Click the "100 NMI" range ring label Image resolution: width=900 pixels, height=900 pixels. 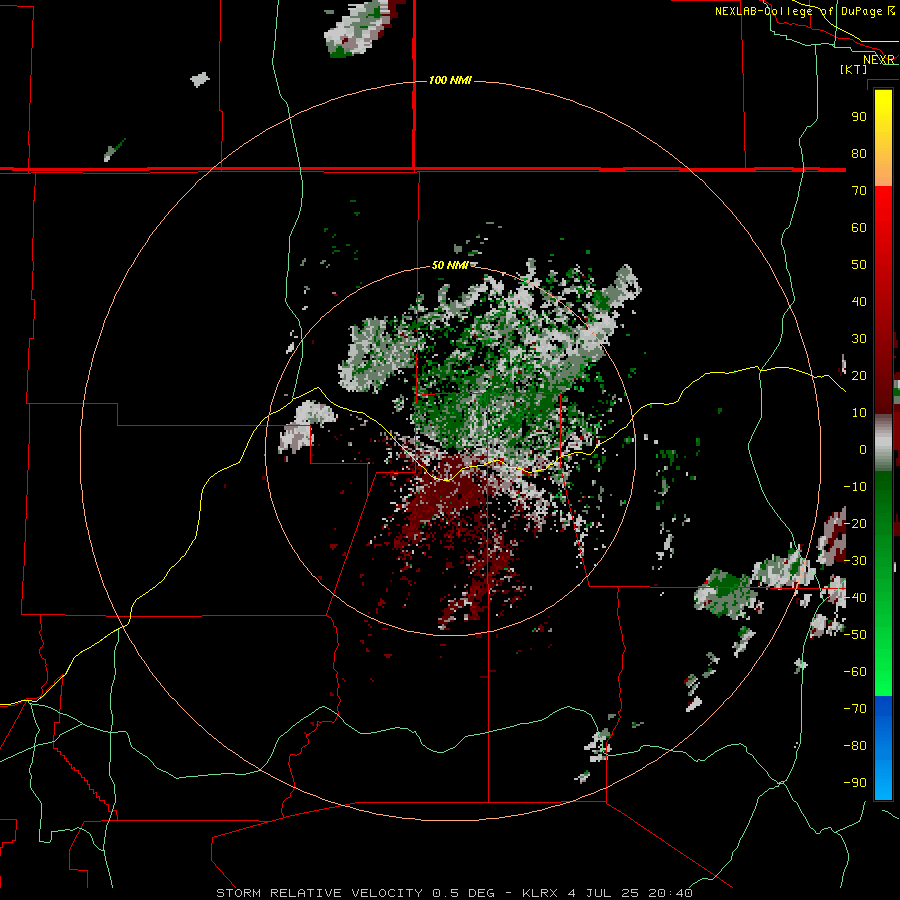(x=450, y=80)
